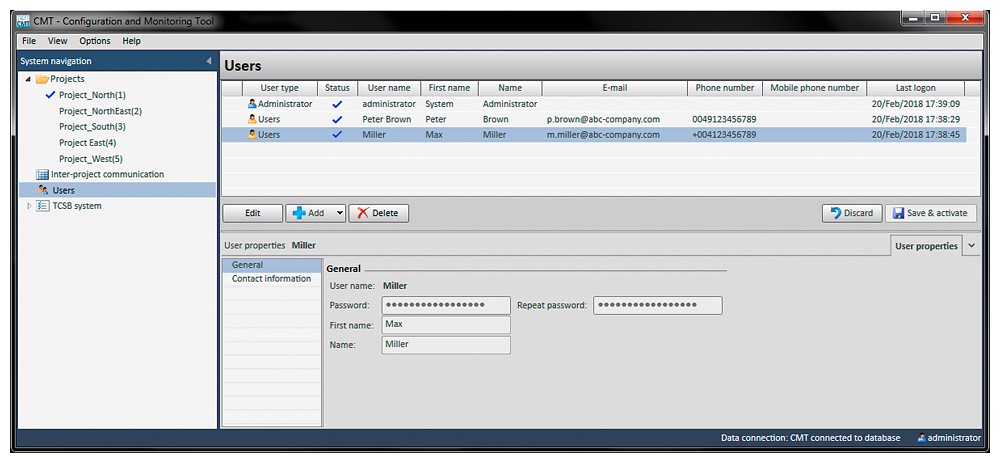Click the Administrator user type icon
1000x463 pixels.
[x=252, y=104]
